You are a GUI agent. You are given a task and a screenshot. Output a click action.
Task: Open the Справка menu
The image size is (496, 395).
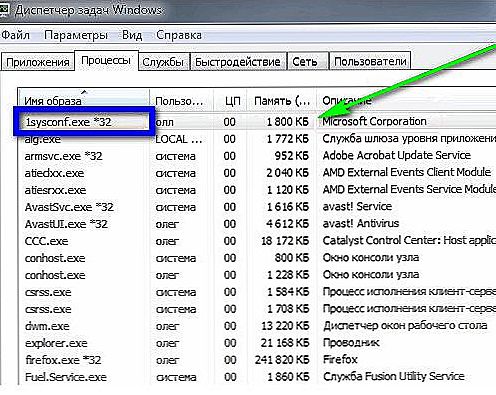[x=179, y=35]
